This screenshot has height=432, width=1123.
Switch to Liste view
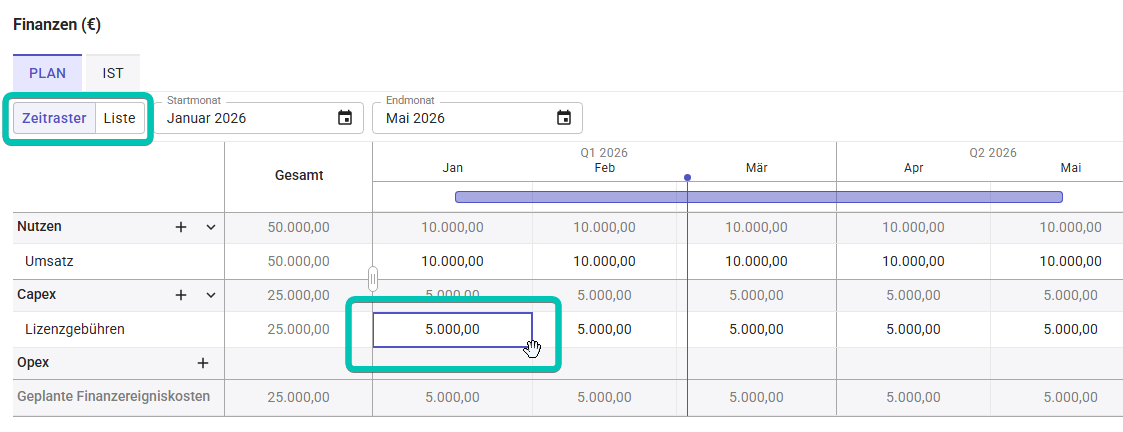coord(119,118)
